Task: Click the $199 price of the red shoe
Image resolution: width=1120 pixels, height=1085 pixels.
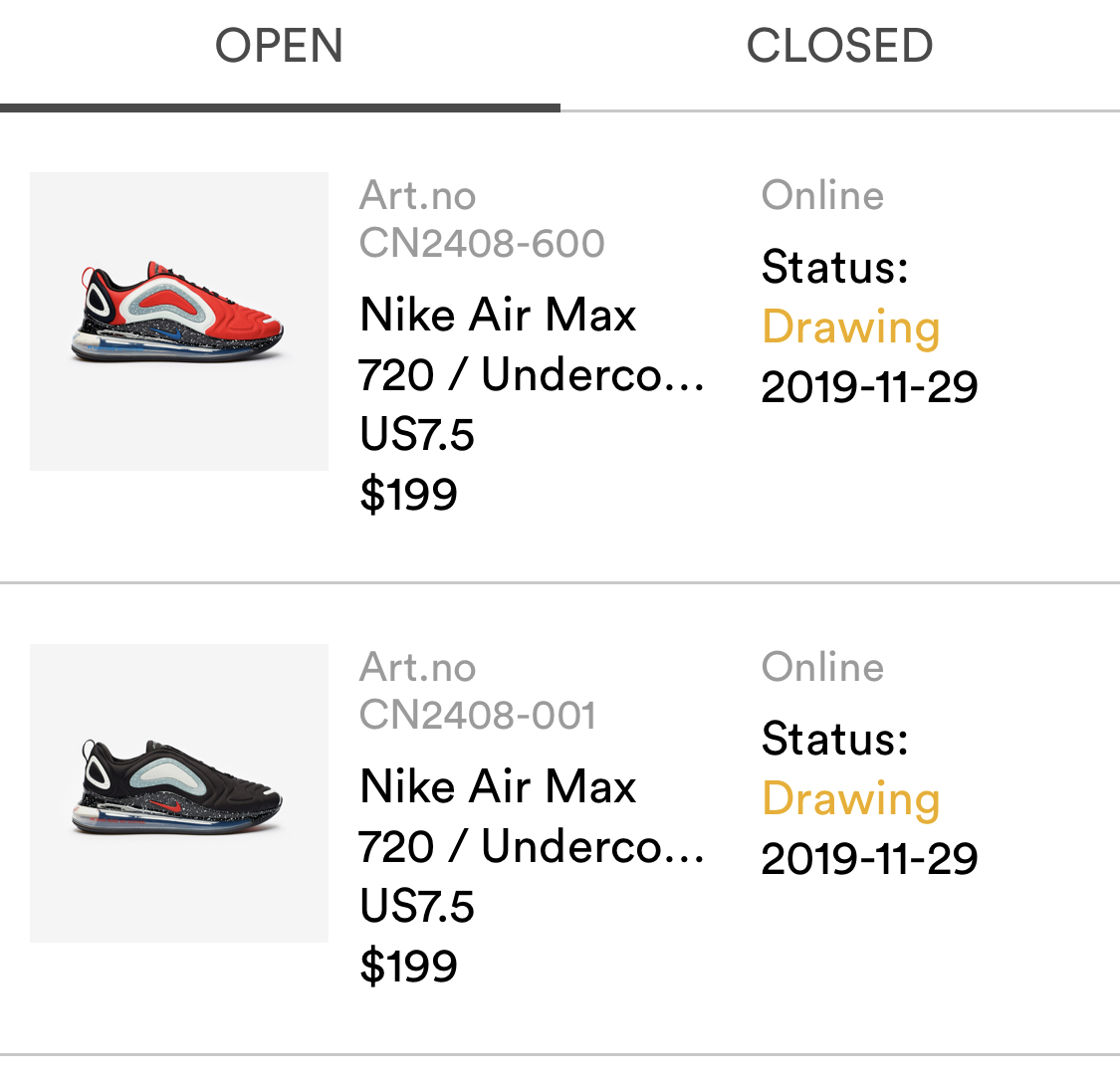Action: [x=408, y=495]
